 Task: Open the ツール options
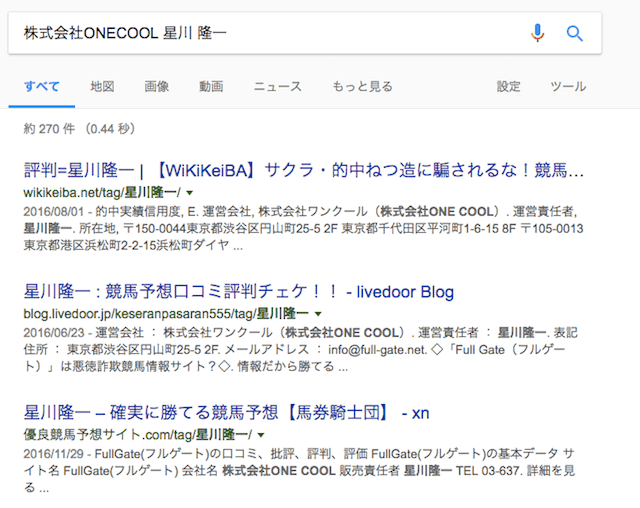[568, 87]
